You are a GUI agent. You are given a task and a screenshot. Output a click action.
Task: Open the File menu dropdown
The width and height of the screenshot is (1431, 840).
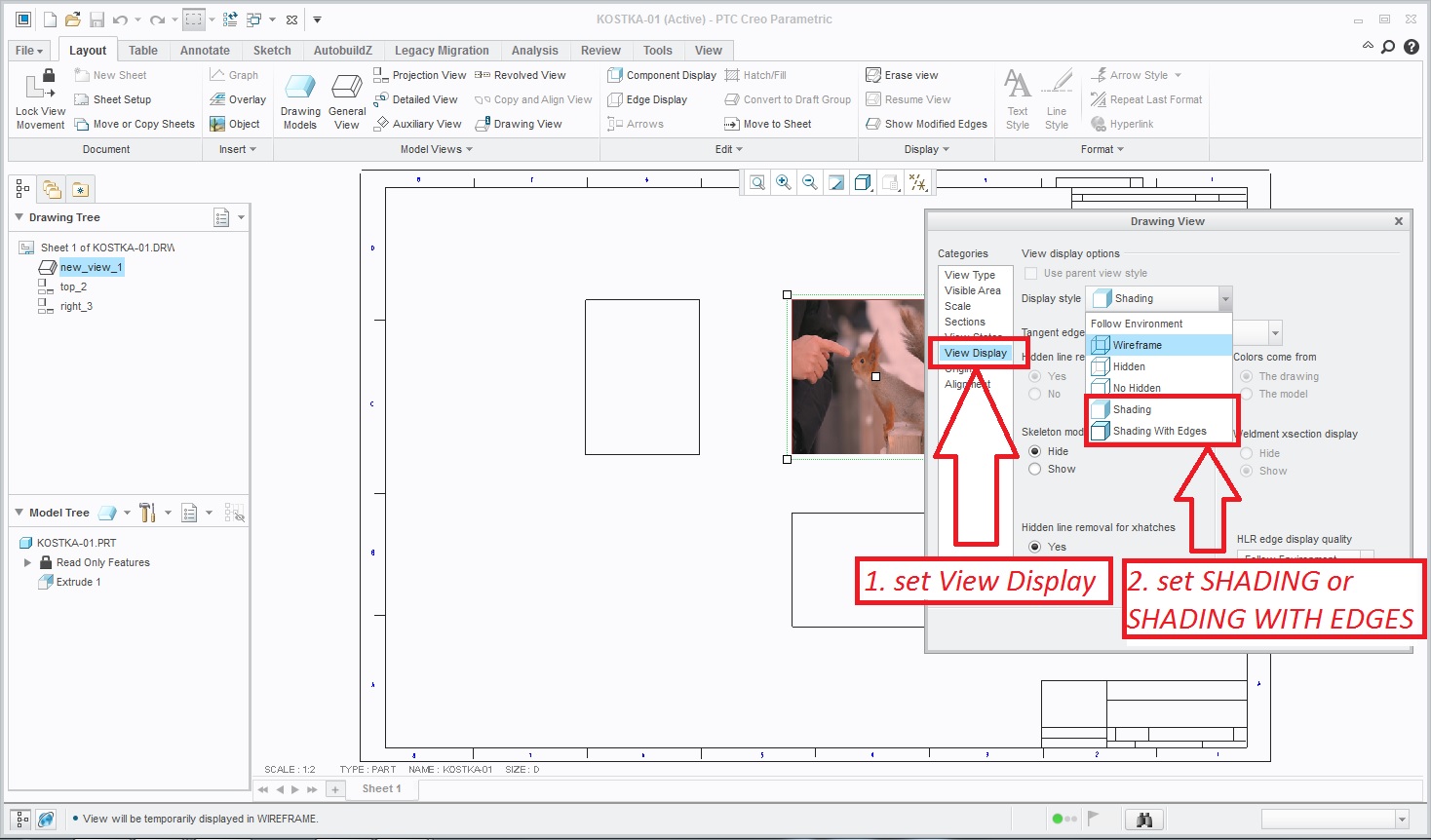point(29,51)
